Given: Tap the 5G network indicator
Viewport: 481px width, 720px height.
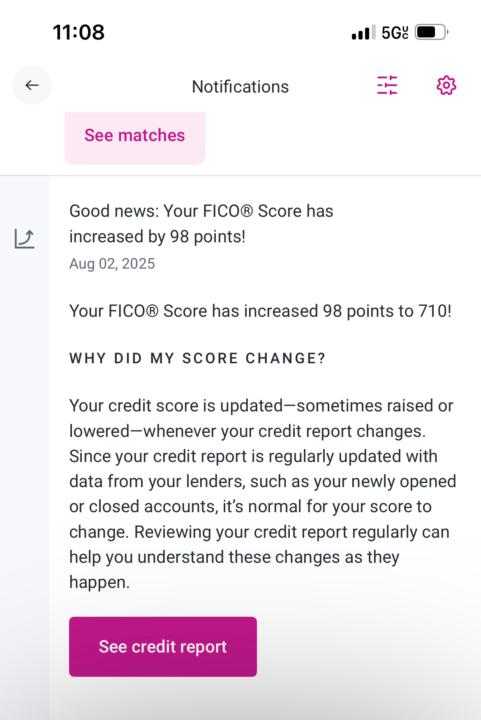Looking at the screenshot, I should point(395,33).
